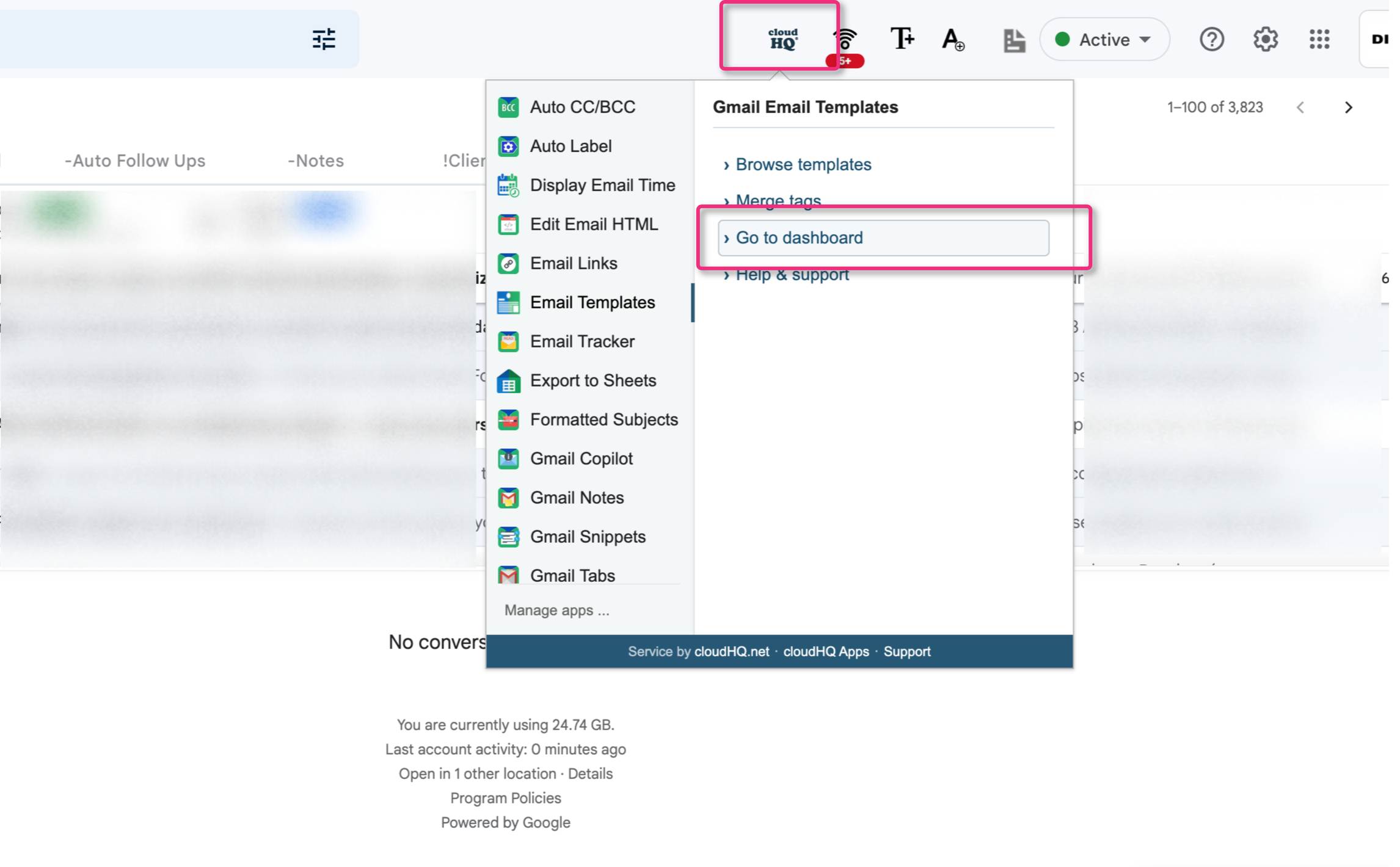The image size is (1400, 867).
Task: Select Edit Email HTML entry
Action: click(x=589, y=224)
